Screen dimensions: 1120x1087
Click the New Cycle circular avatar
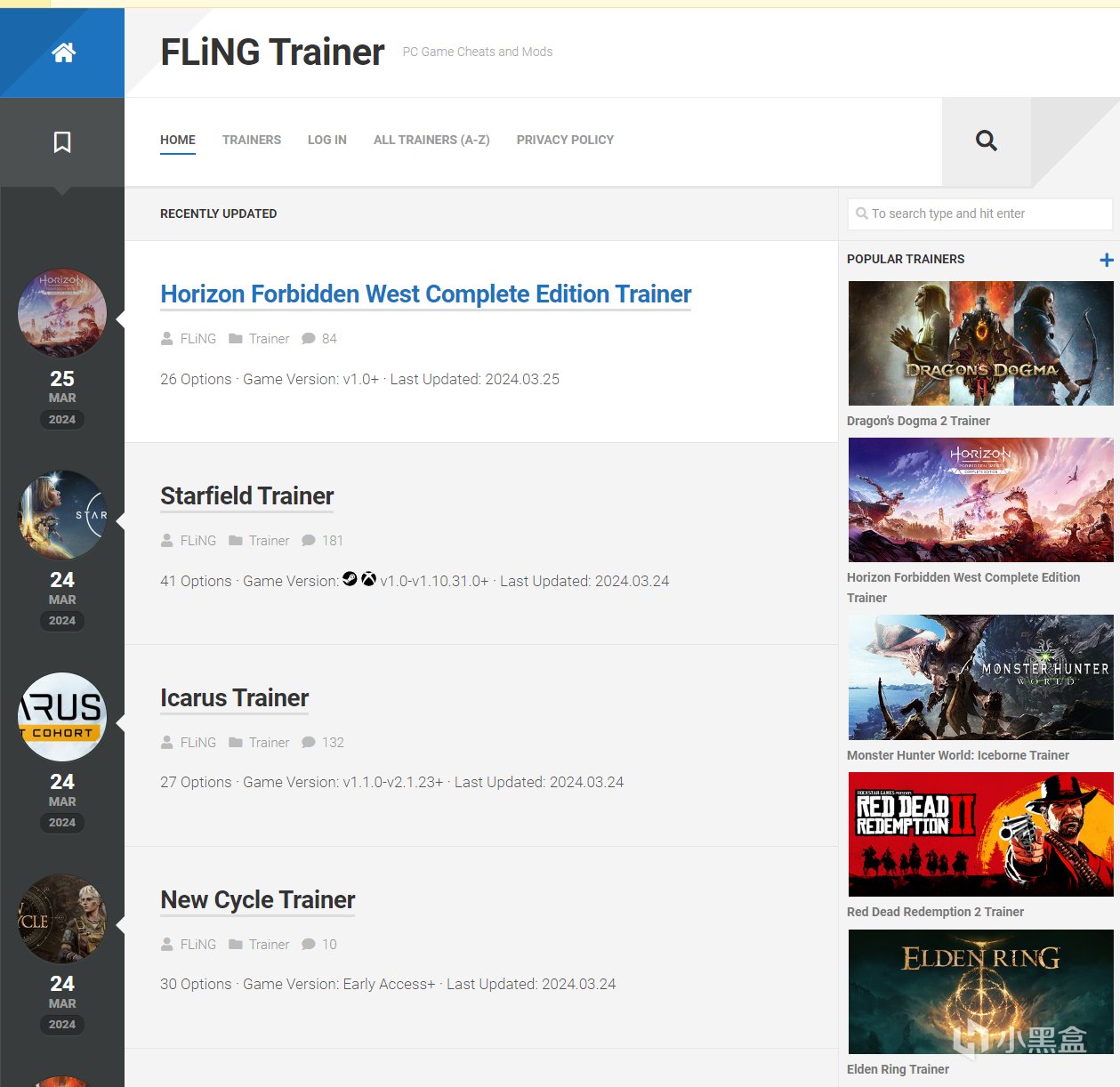coord(62,919)
